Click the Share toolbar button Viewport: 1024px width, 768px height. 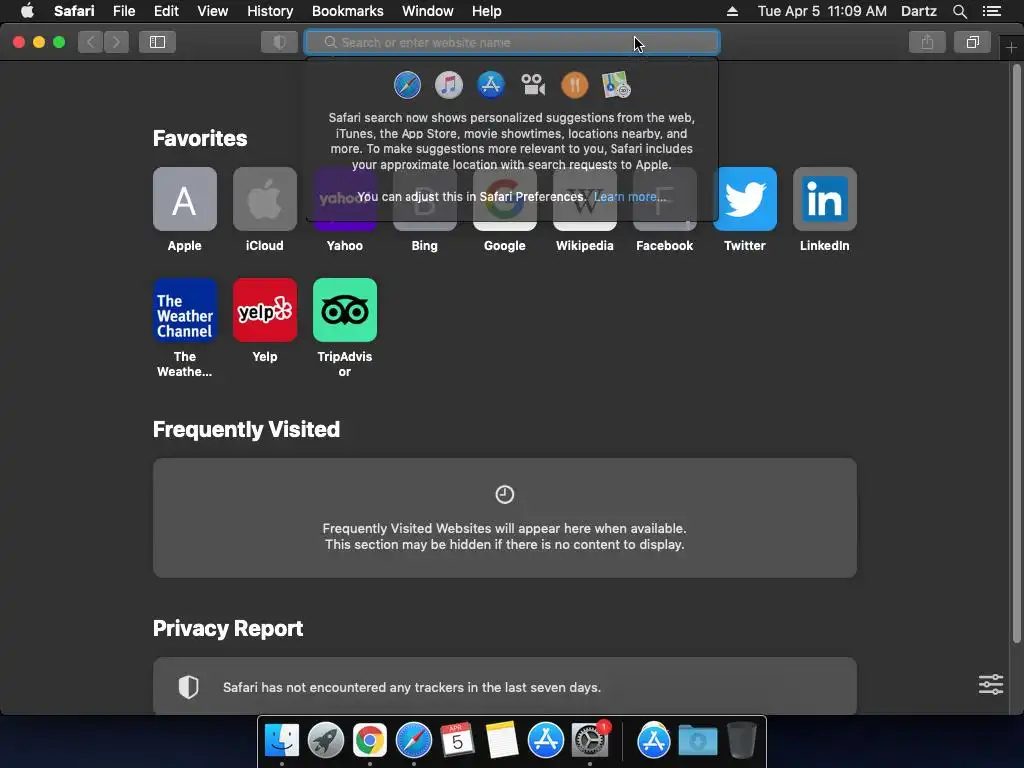click(927, 42)
